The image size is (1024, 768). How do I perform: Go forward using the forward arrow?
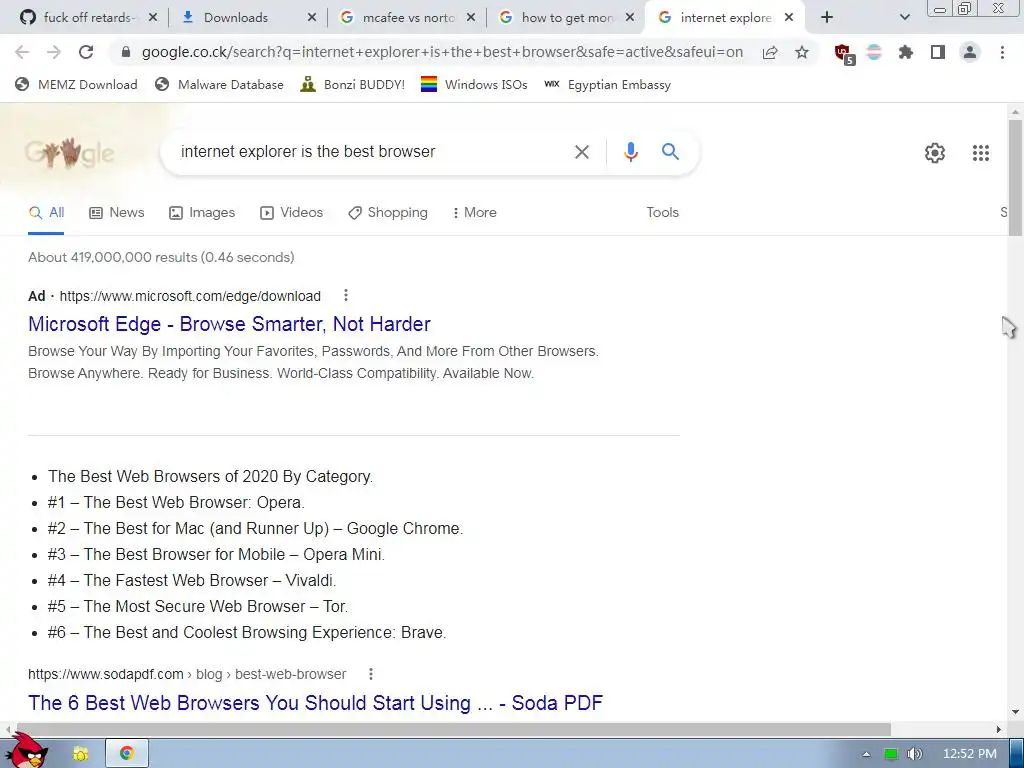pos(54,52)
